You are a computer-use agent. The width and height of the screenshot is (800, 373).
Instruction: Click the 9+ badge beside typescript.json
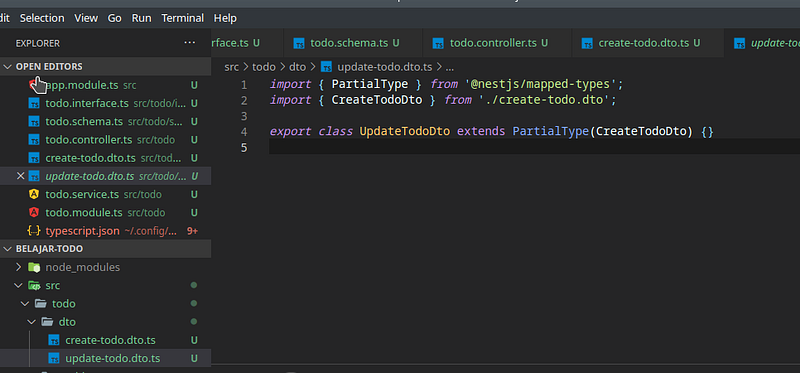tap(192, 231)
